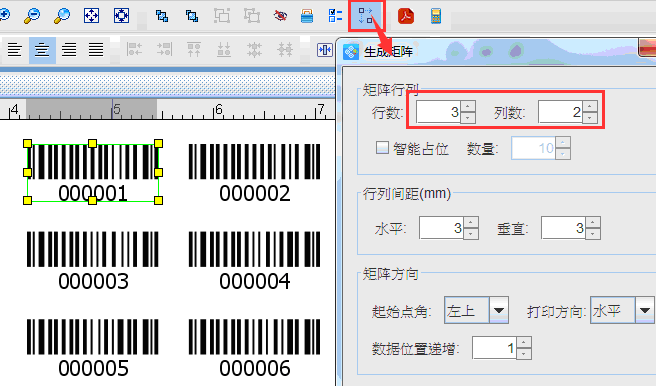Click the checklist properties icon
Image resolution: width=656 pixels, height=386 pixels.
[335, 16]
